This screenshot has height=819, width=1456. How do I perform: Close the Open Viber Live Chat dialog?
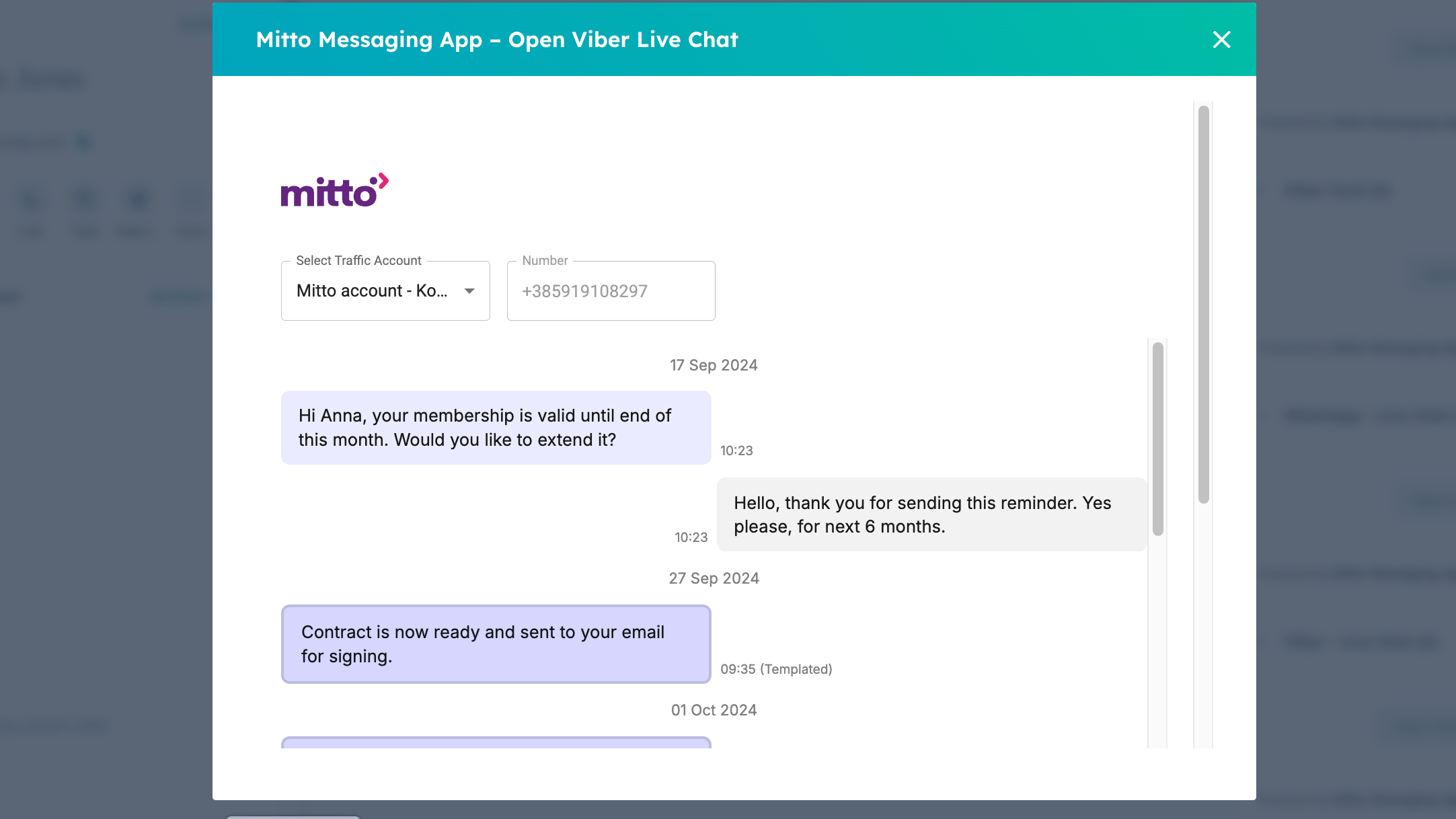(x=1221, y=40)
